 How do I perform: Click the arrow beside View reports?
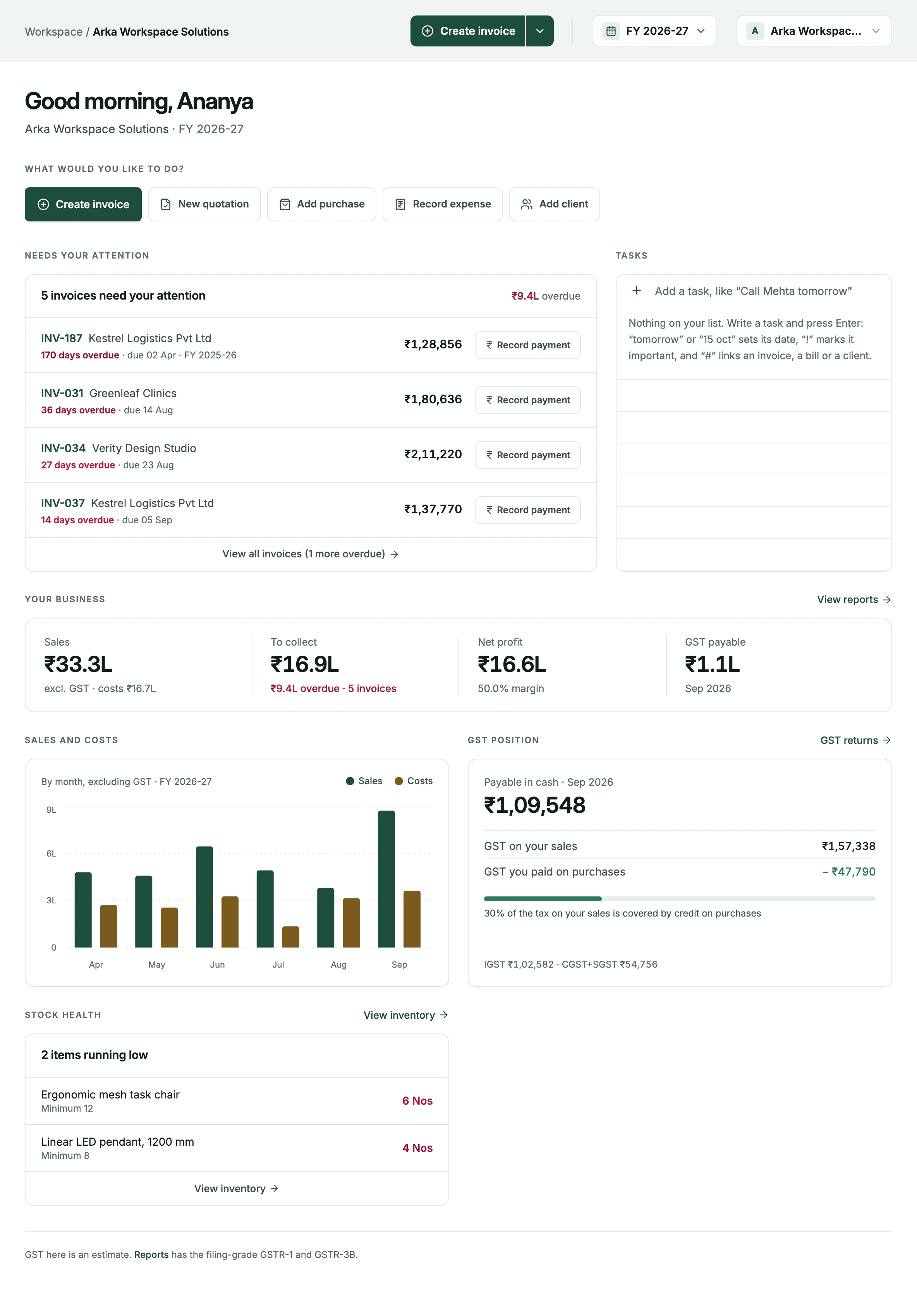point(887,600)
